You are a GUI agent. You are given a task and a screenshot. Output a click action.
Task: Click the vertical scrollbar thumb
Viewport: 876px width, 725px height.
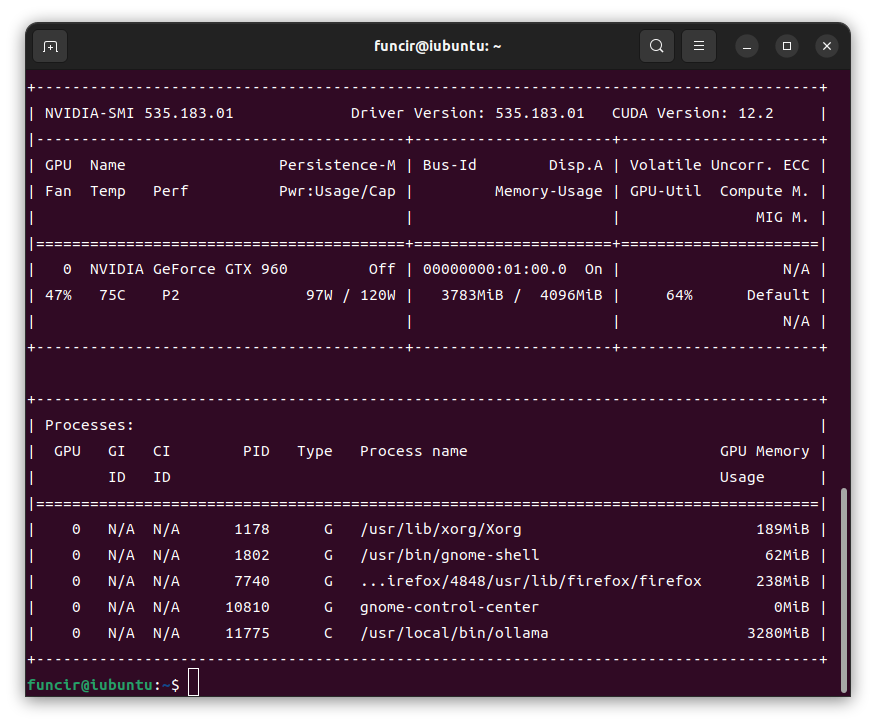(x=844, y=590)
